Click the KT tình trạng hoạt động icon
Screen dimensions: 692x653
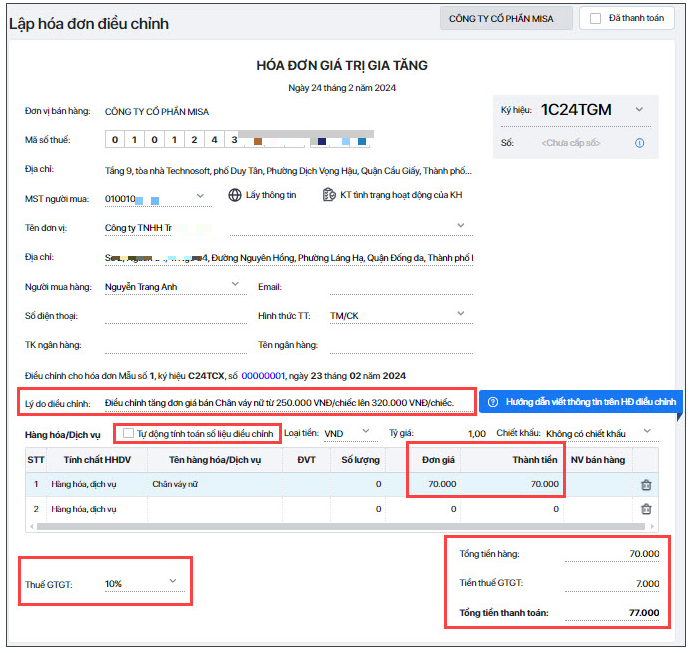click(329, 195)
